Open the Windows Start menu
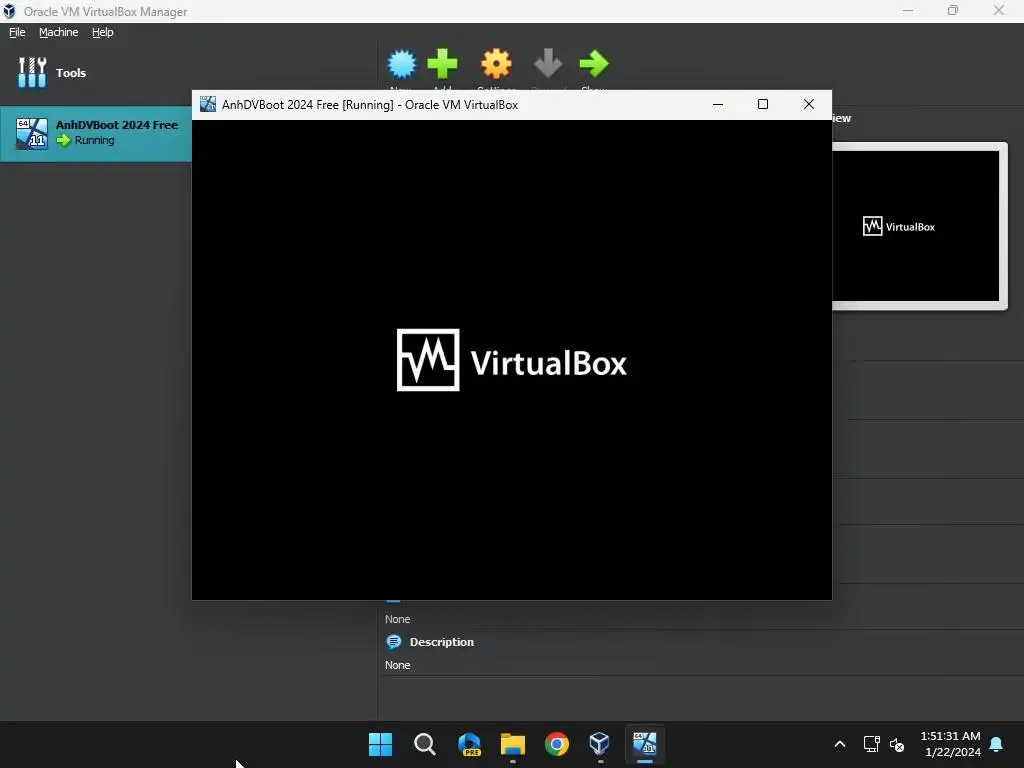Image resolution: width=1024 pixels, height=768 pixels. [x=381, y=744]
